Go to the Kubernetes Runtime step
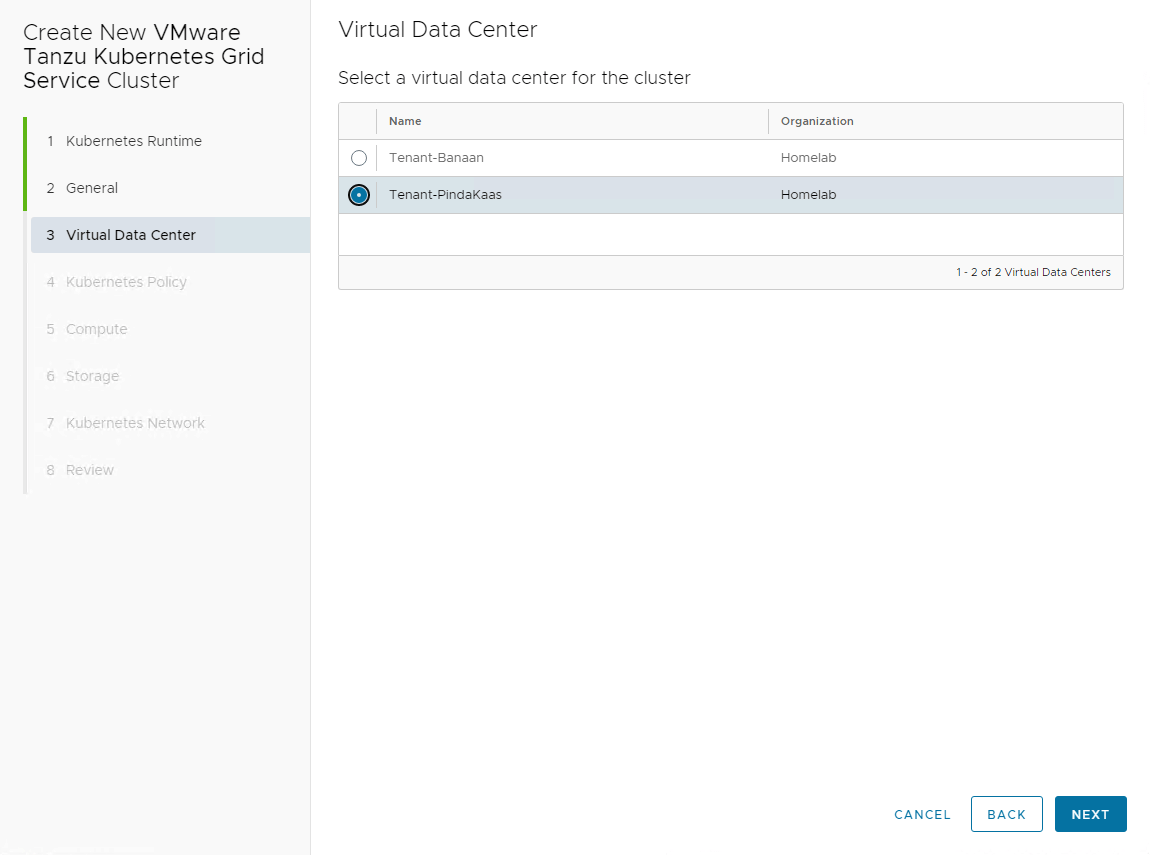 [134, 141]
